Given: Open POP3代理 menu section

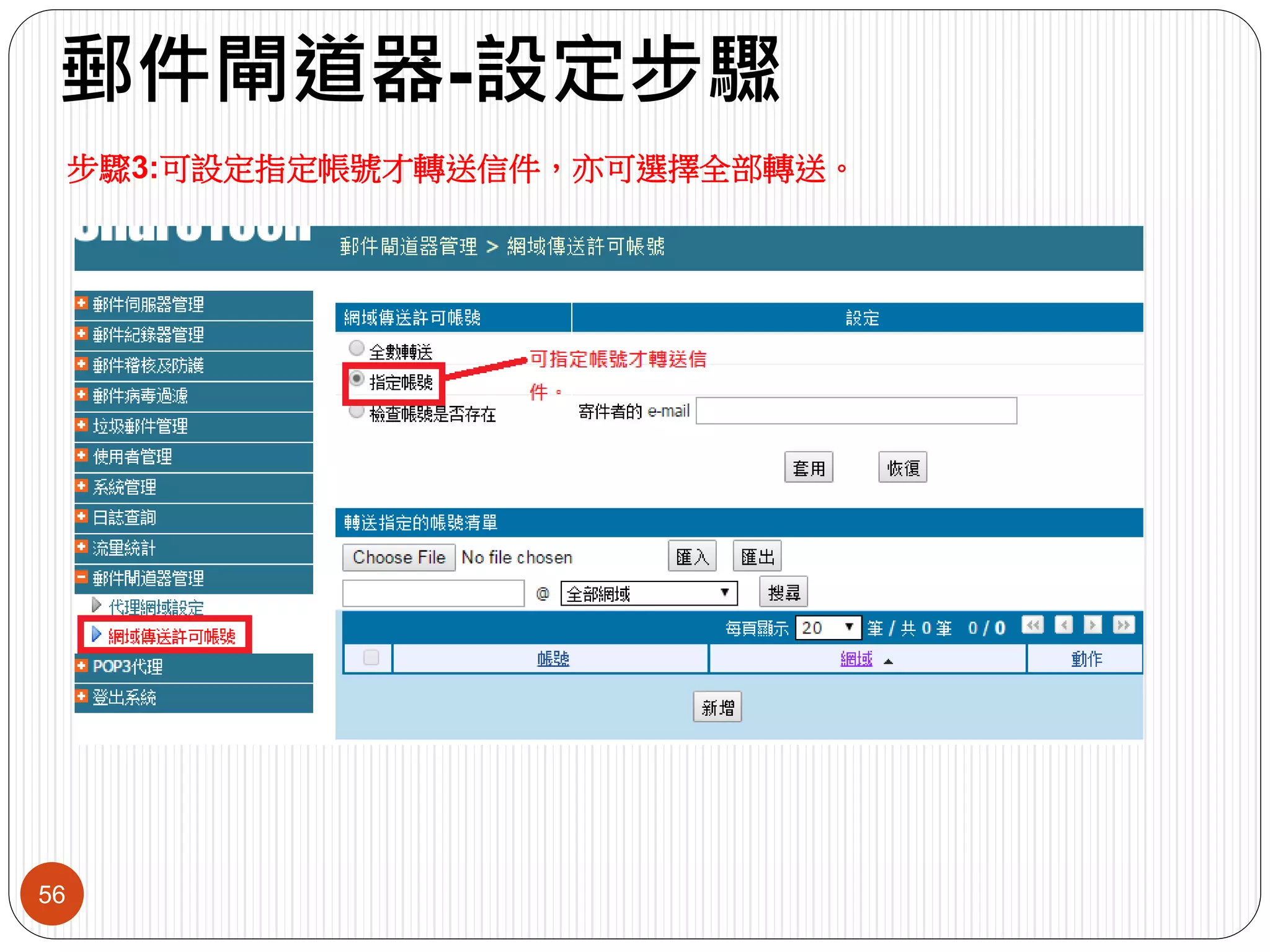Looking at the screenshot, I should point(193,668).
